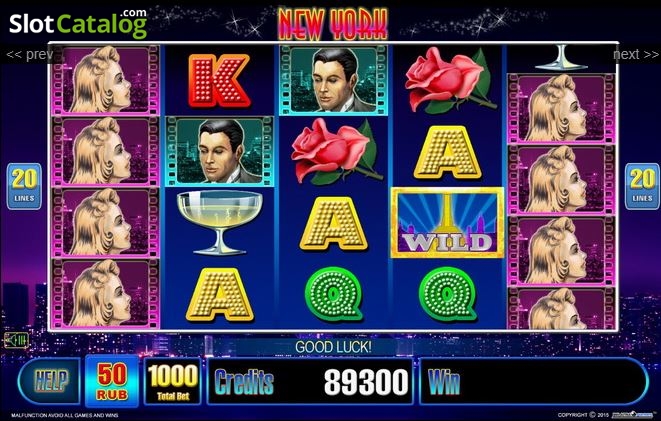Go to the next >> screenshot
This screenshot has width=661, height=421.
635,54
